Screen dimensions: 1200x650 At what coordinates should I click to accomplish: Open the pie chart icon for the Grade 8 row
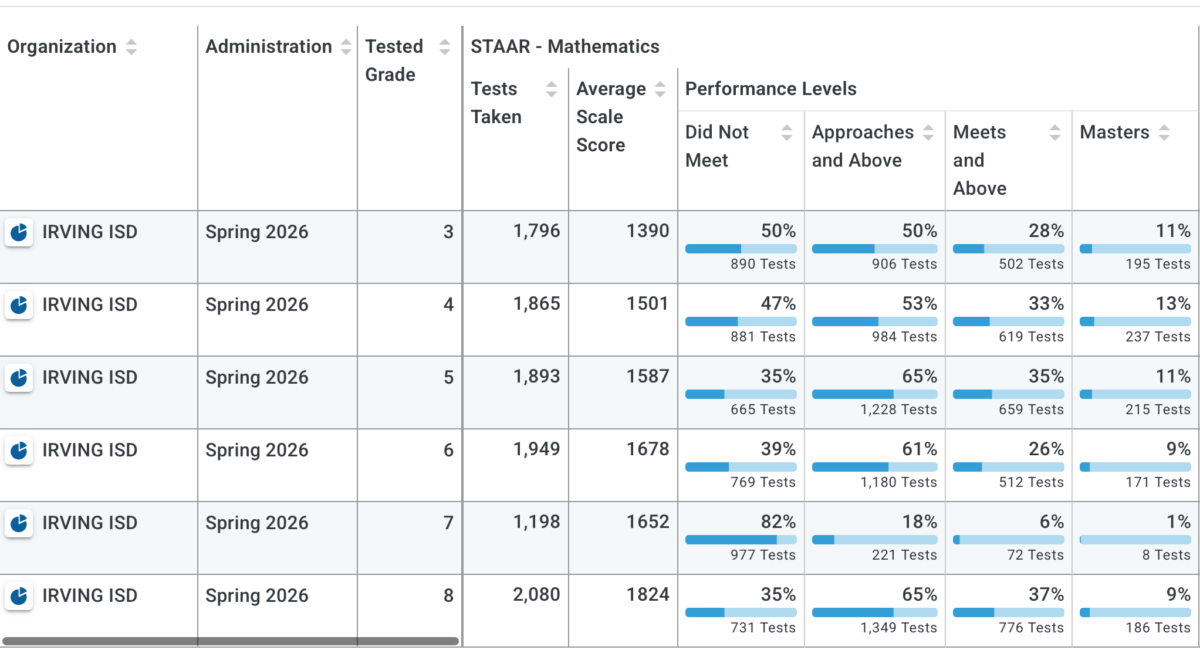click(18, 596)
